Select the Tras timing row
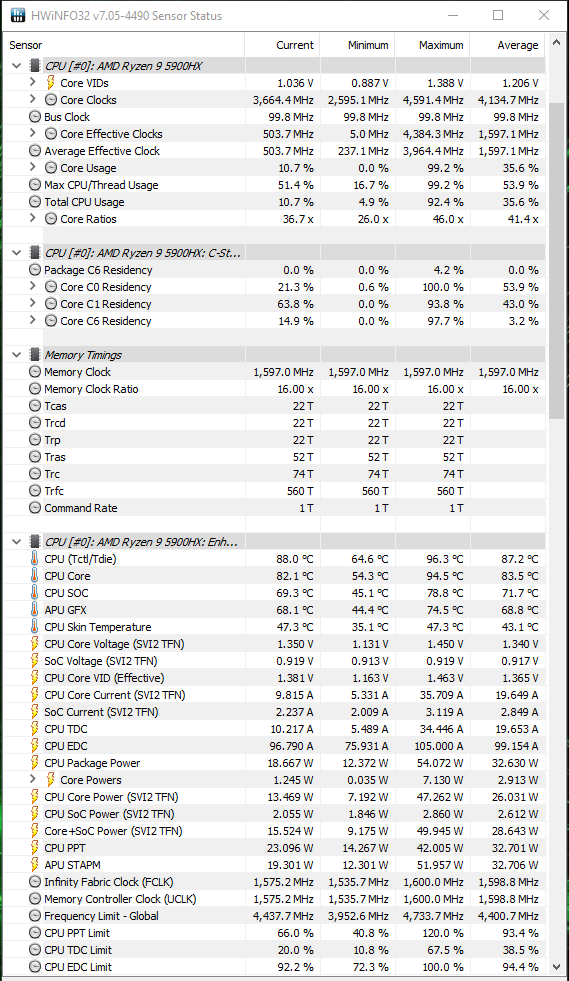The image size is (569, 981). [x=275, y=457]
